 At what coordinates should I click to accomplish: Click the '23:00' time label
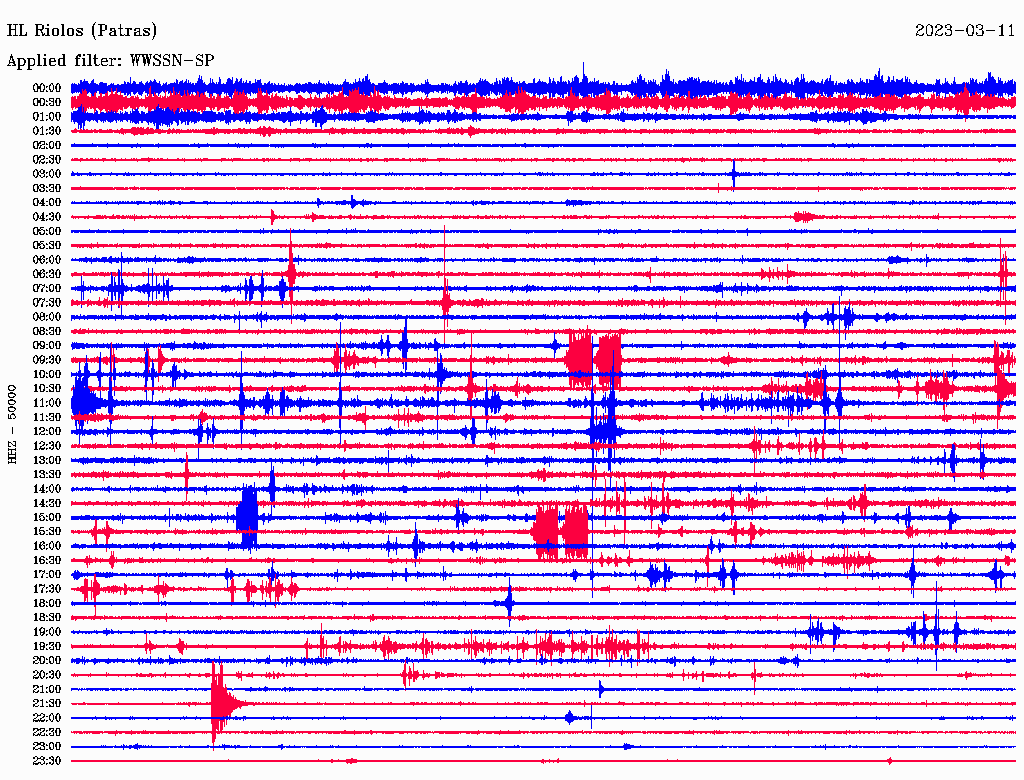(47, 747)
